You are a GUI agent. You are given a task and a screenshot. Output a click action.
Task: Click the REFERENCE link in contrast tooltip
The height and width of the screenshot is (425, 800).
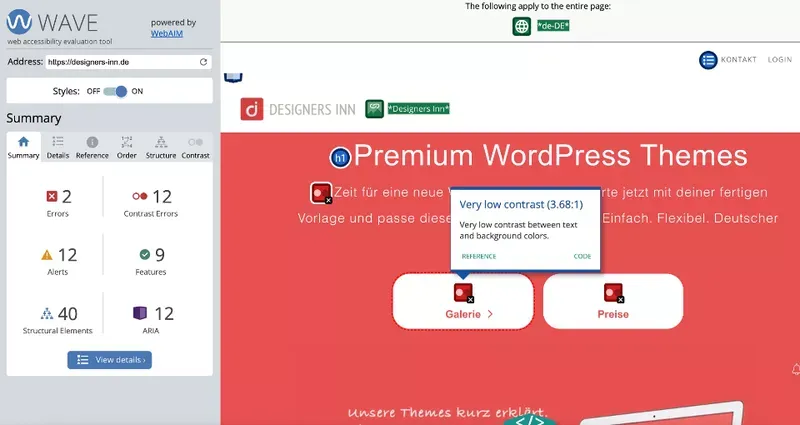coord(478,256)
